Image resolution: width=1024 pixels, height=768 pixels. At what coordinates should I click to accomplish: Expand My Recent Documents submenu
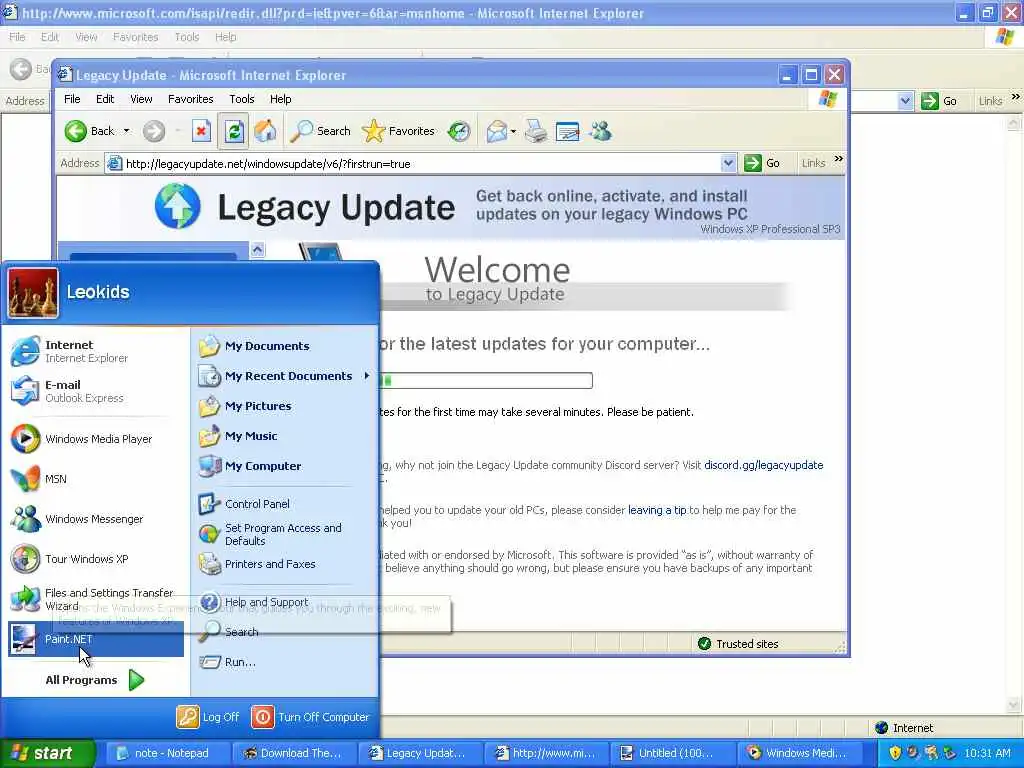coord(285,376)
